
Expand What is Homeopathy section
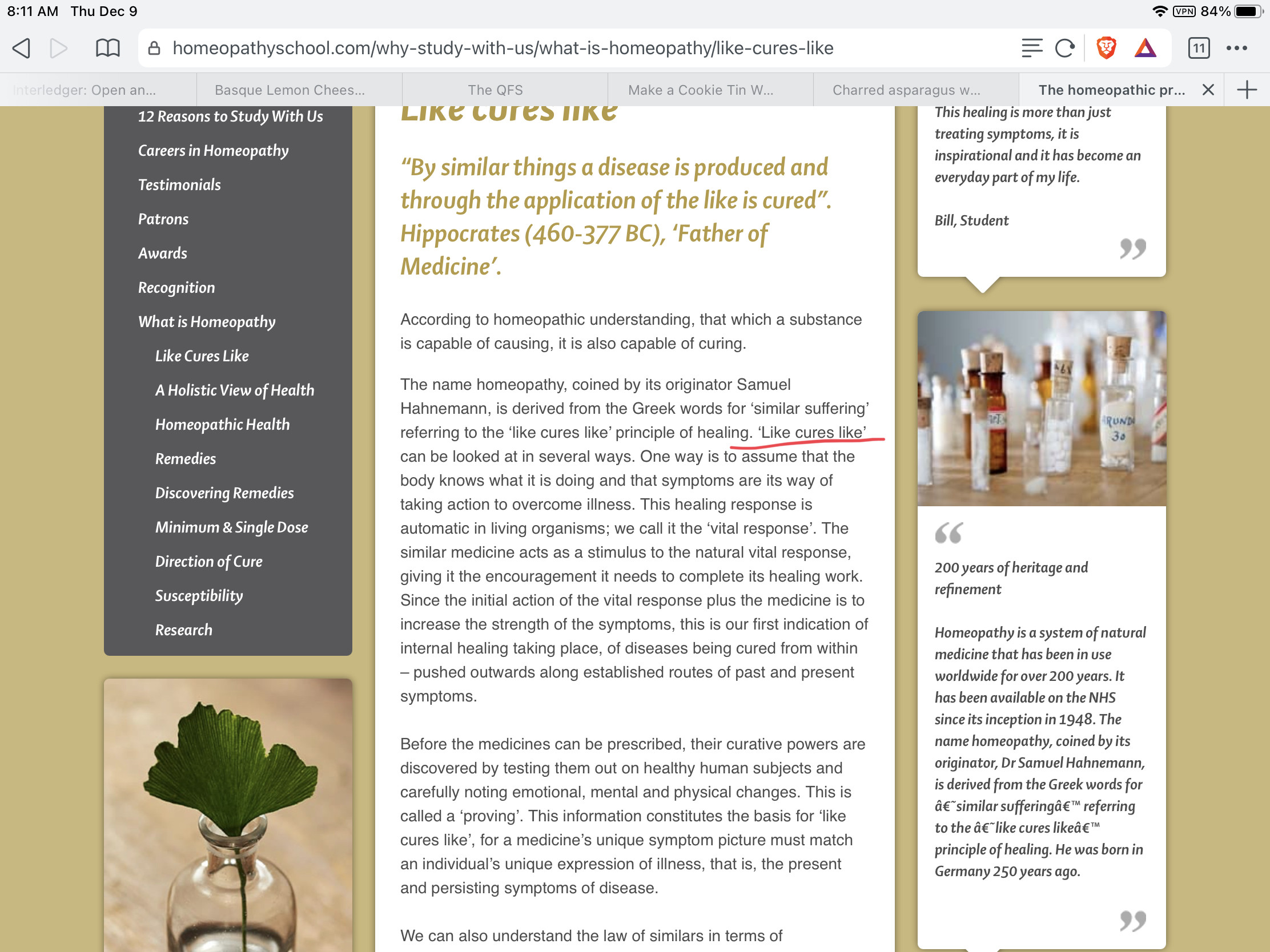point(207,322)
